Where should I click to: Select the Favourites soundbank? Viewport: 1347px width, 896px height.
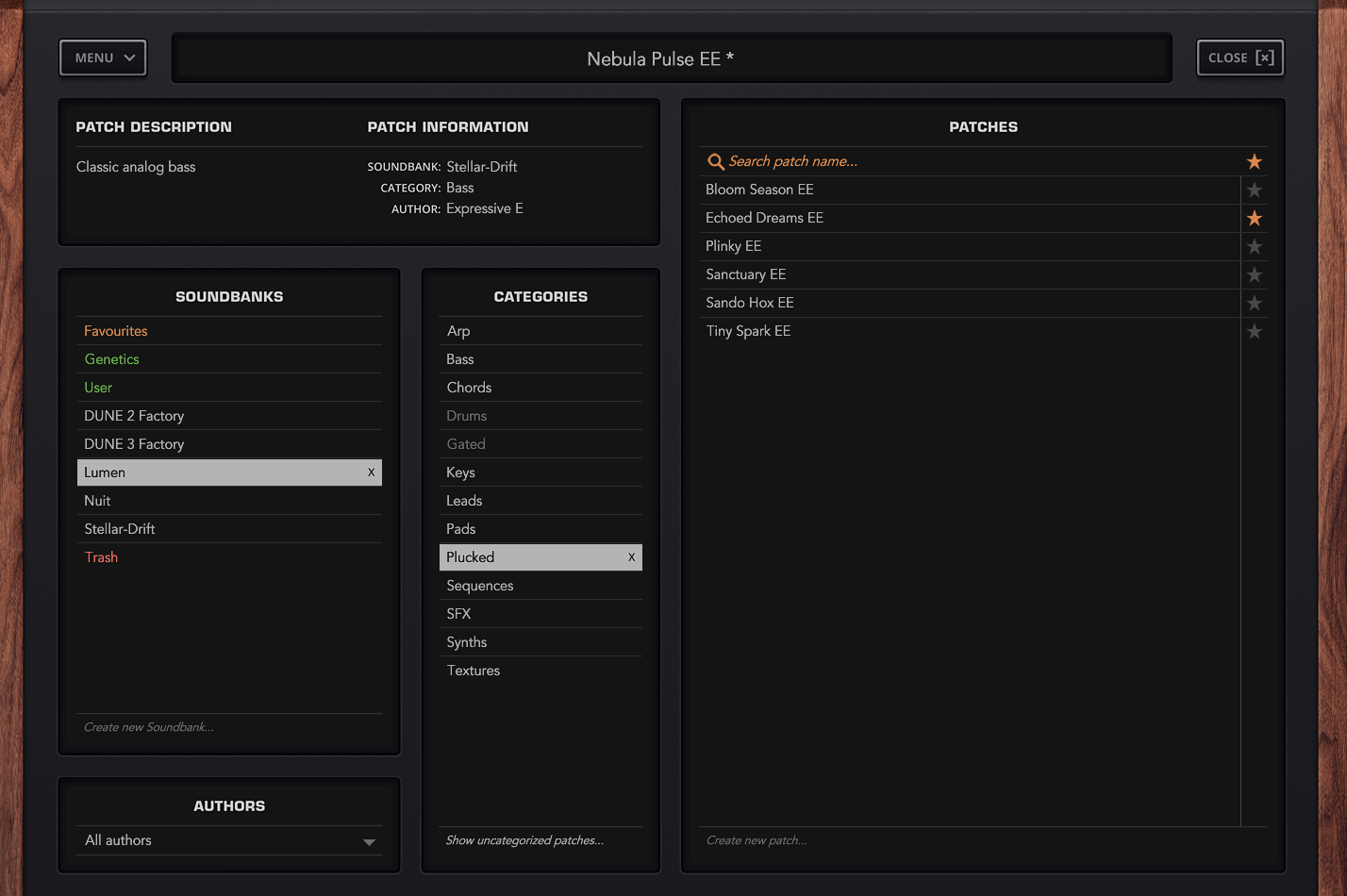[x=116, y=331]
